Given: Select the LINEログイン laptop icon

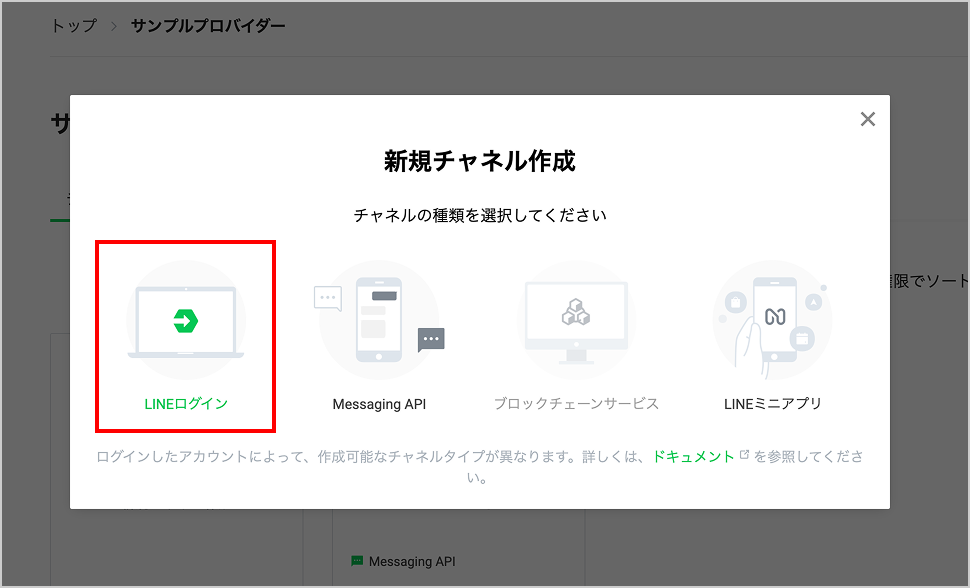Looking at the screenshot, I should pyautogui.click(x=186, y=320).
